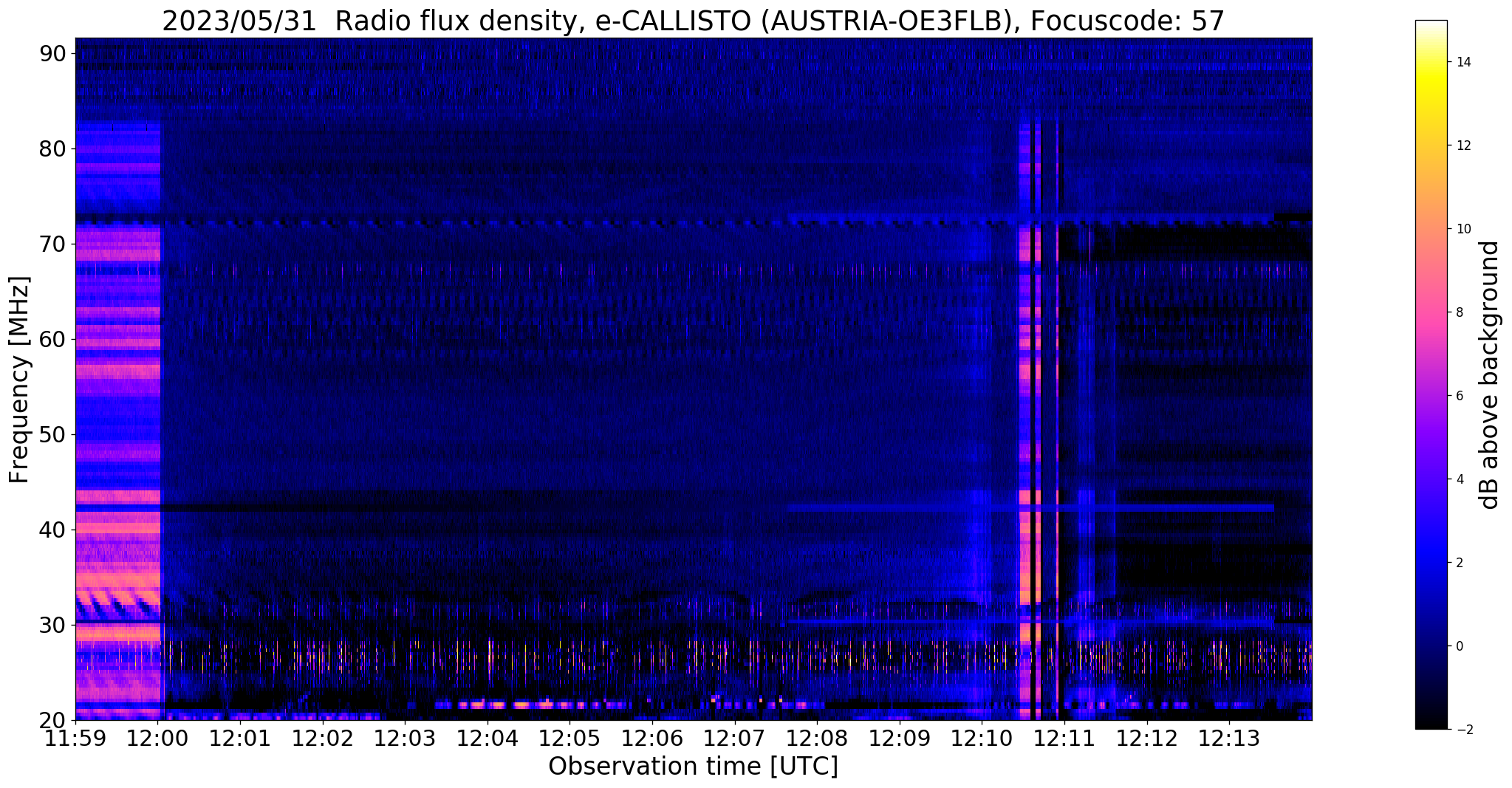Click the 6 tick label on colorbar
This screenshot has height=788, width=1512.
[x=1458, y=396]
